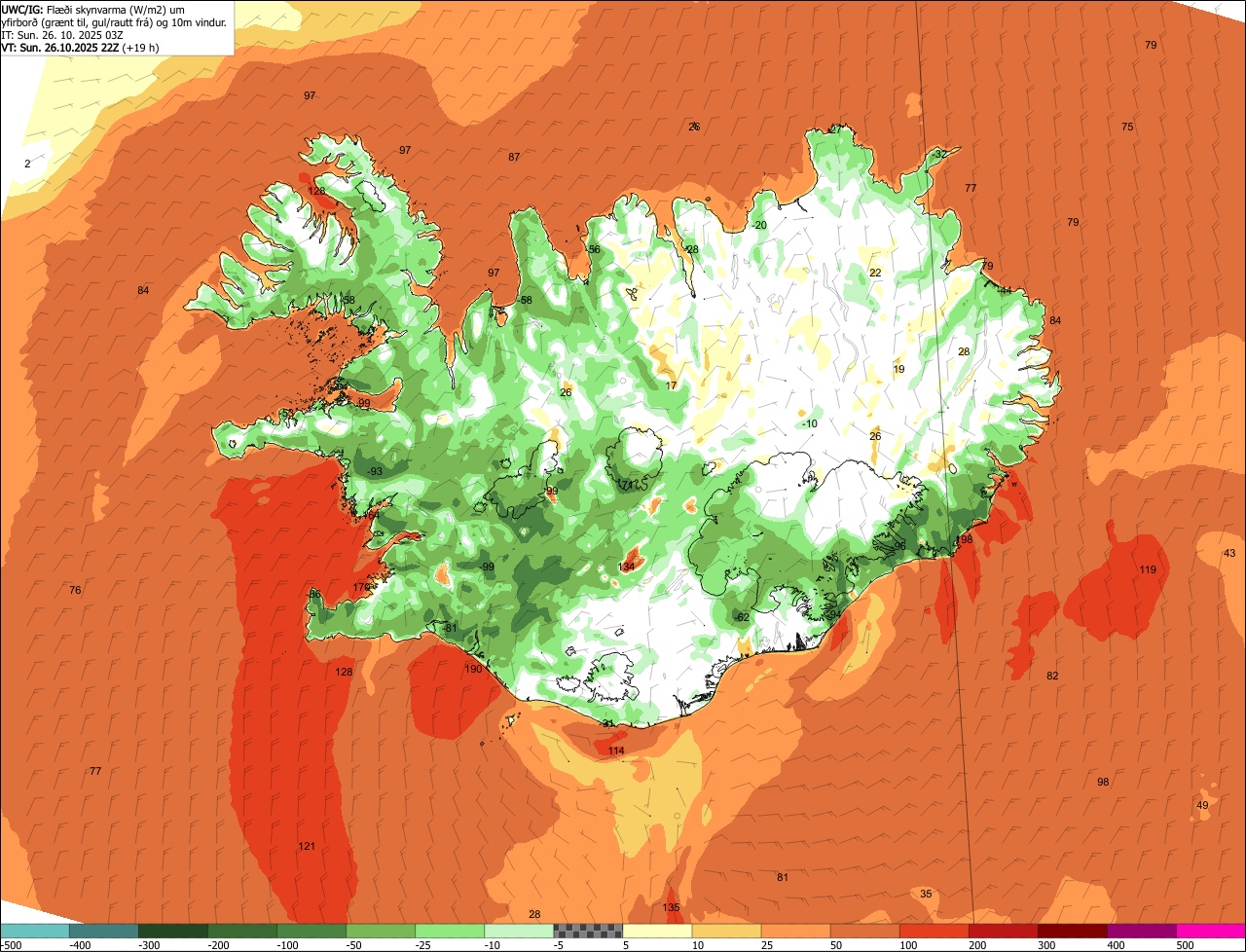This screenshot has height=952, width=1246.
Task: Click the map value '44' on the east coast
Action: click(x=1006, y=290)
